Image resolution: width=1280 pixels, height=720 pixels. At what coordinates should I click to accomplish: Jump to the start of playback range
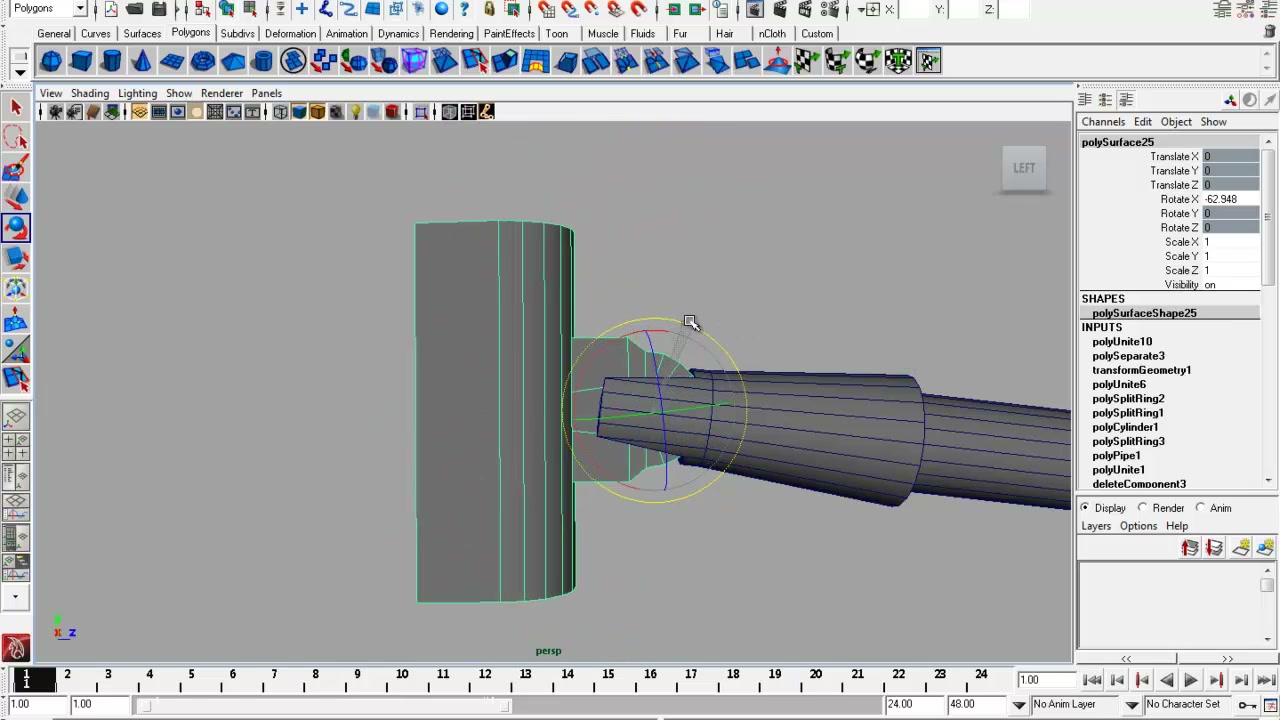coord(1092,680)
